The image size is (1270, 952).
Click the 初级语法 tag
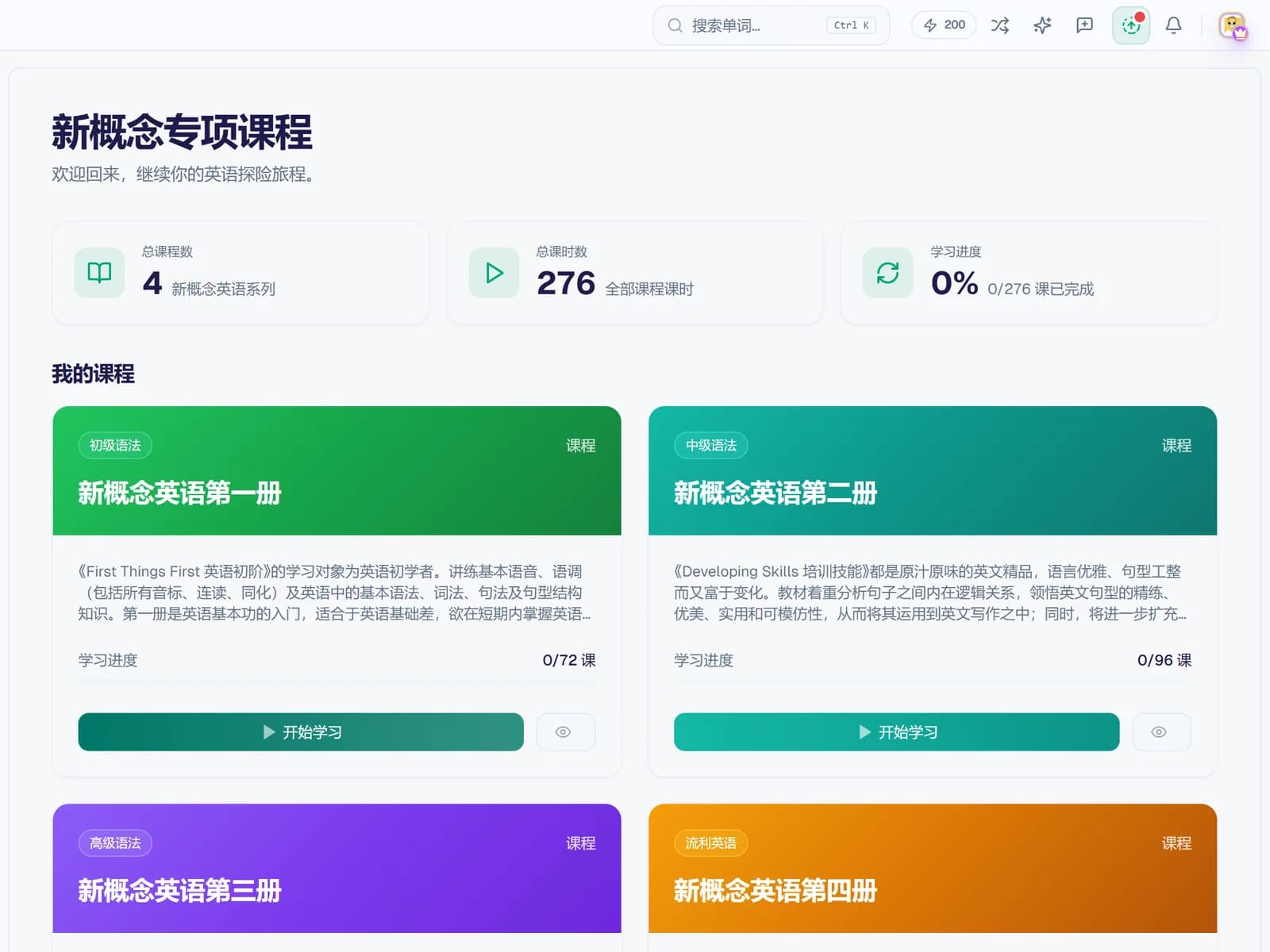coord(115,445)
